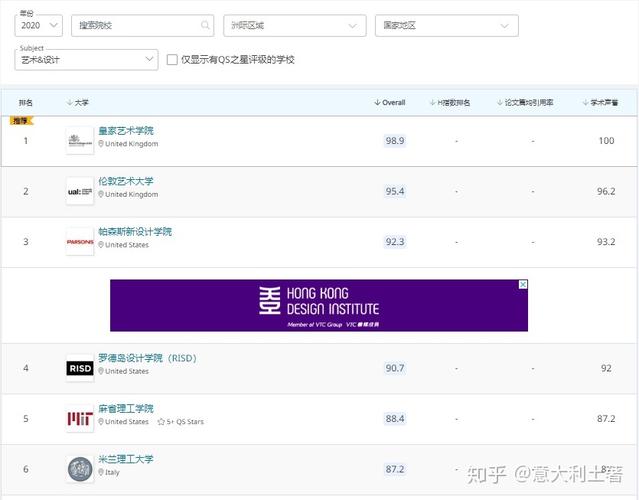Open the 皇家艺术学院 link
This screenshot has width=639, height=500.
click(x=126, y=130)
